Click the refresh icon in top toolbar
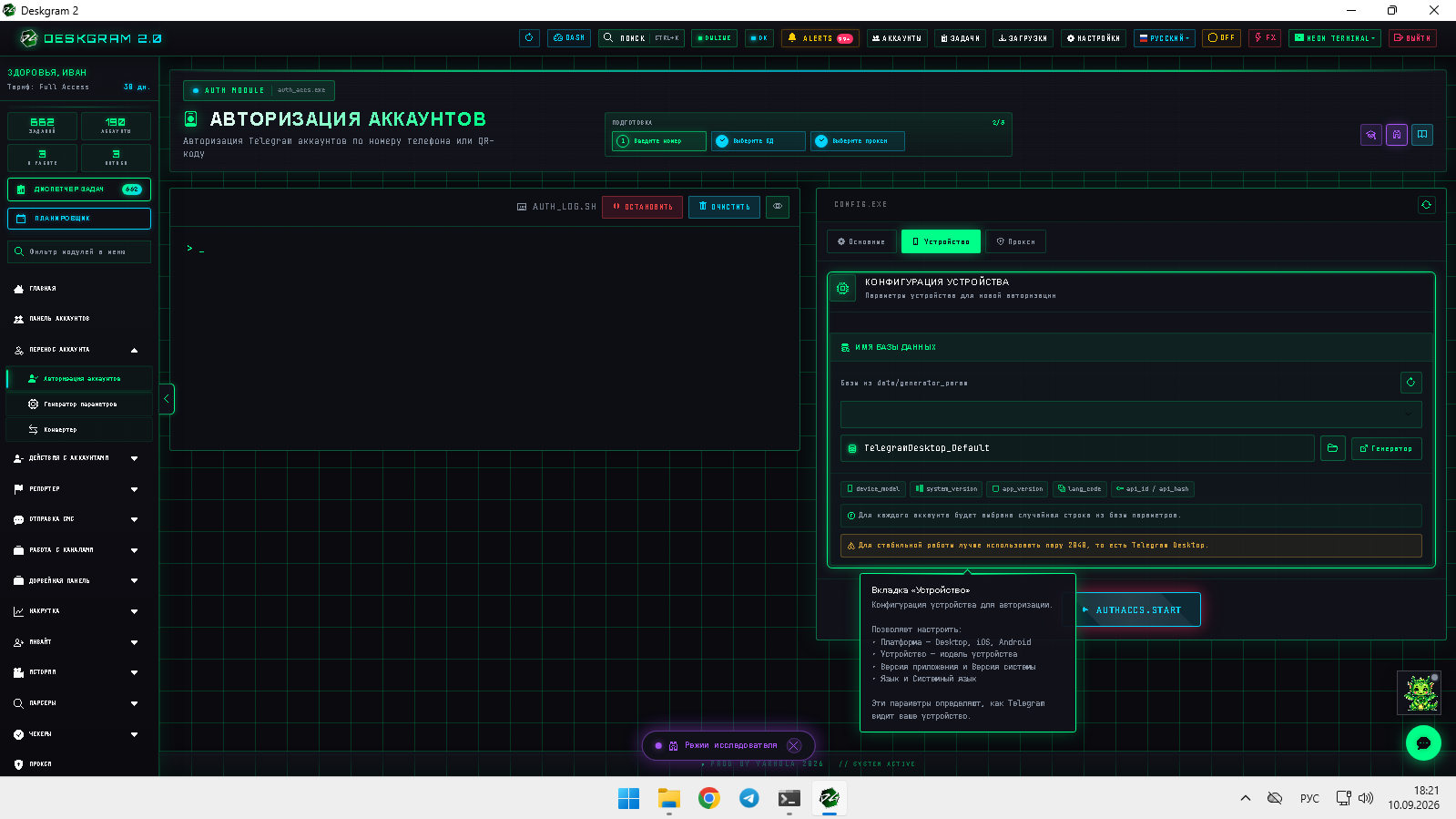 pyautogui.click(x=529, y=38)
